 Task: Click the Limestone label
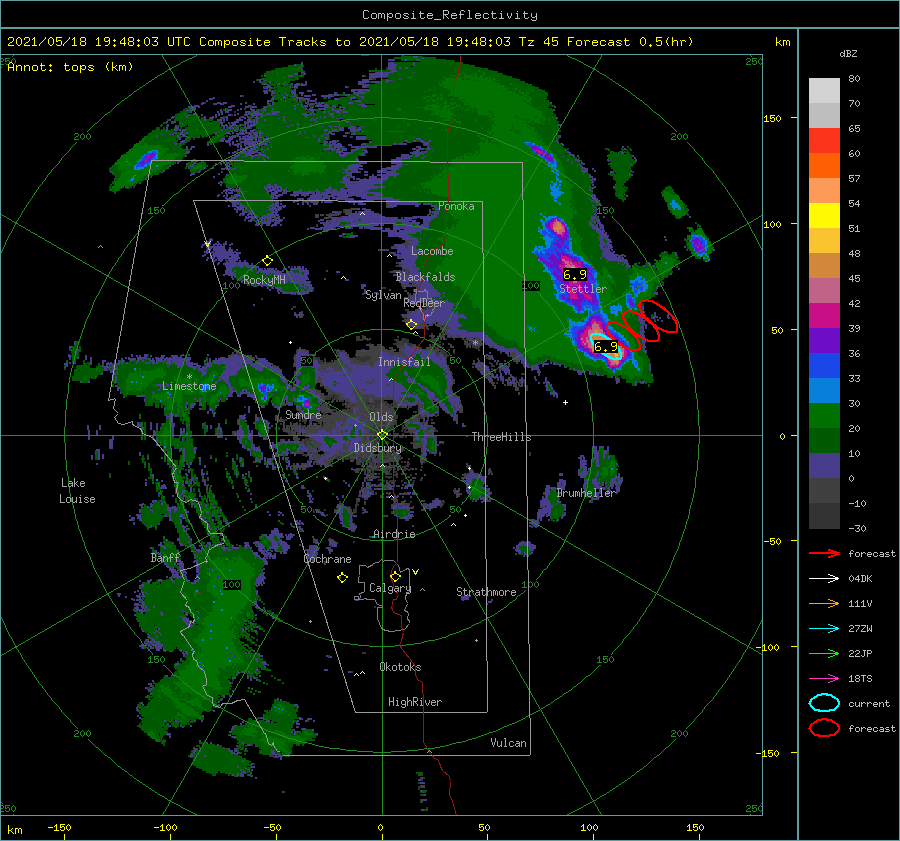189,386
